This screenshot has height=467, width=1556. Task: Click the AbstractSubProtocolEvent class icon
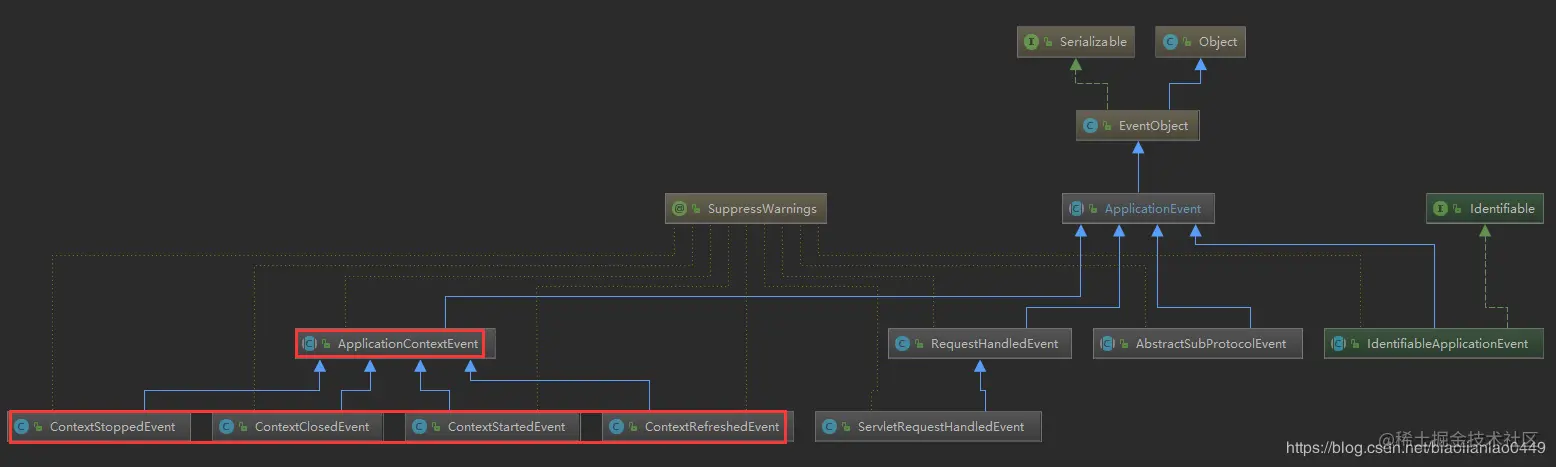pos(1107,344)
